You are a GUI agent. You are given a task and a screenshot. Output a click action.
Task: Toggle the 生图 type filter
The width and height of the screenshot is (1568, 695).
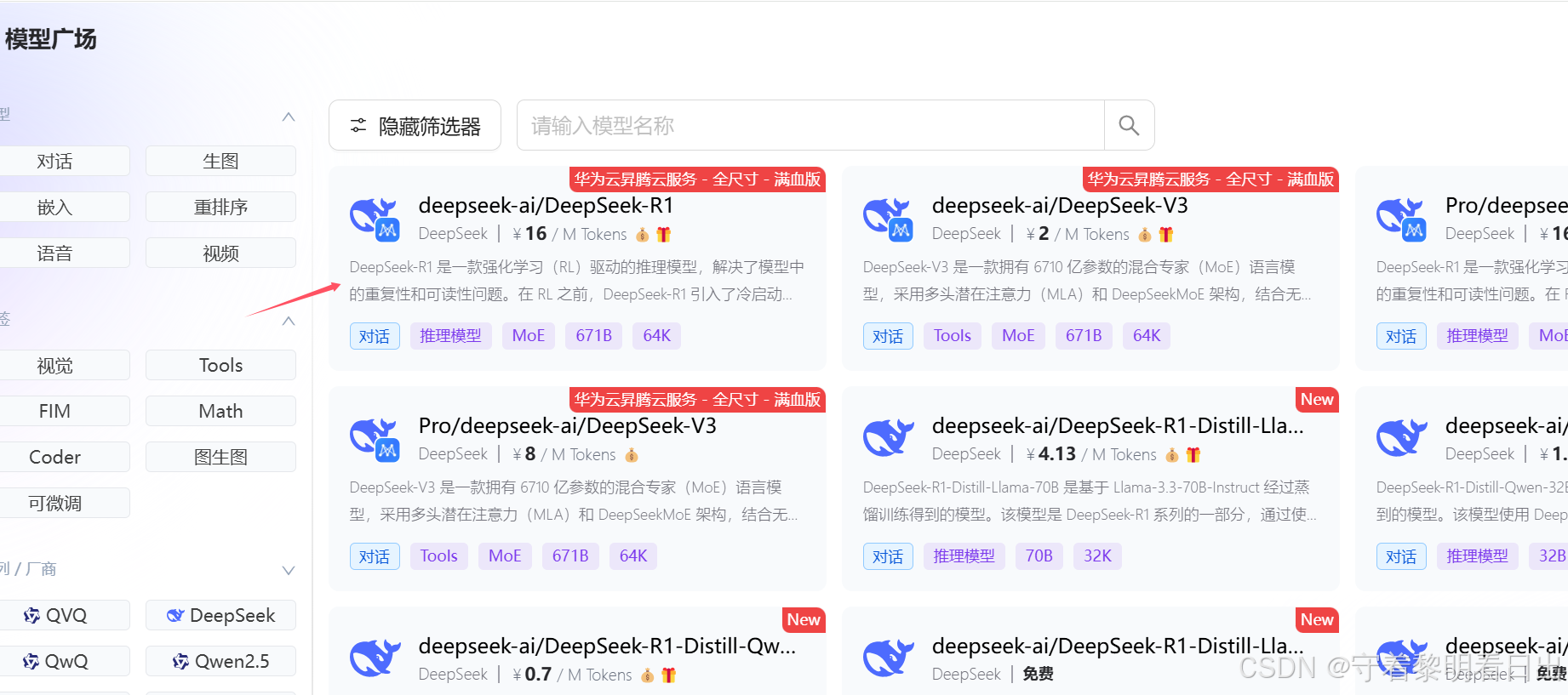click(220, 161)
